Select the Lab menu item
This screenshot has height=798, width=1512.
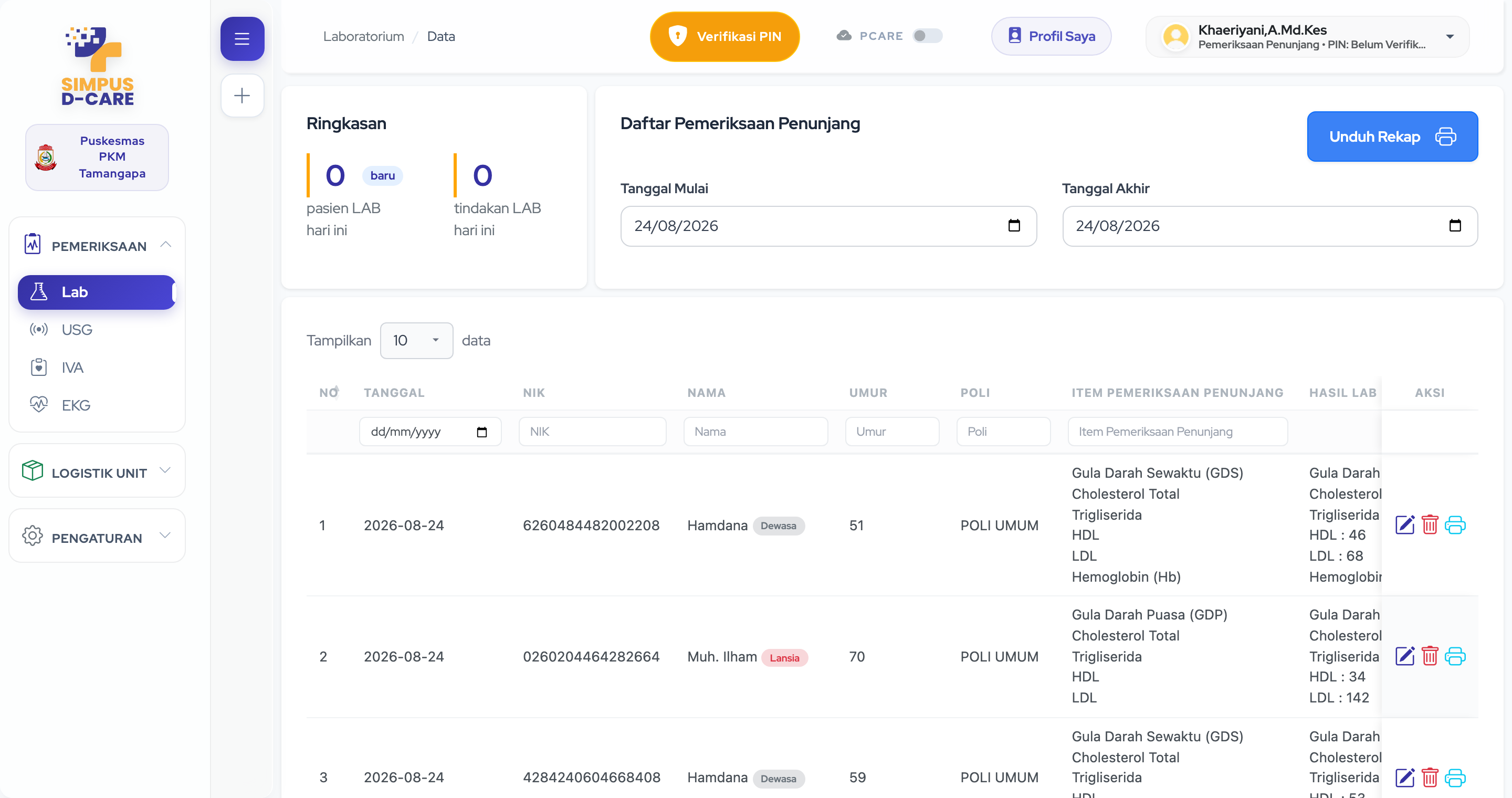point(98,292)
